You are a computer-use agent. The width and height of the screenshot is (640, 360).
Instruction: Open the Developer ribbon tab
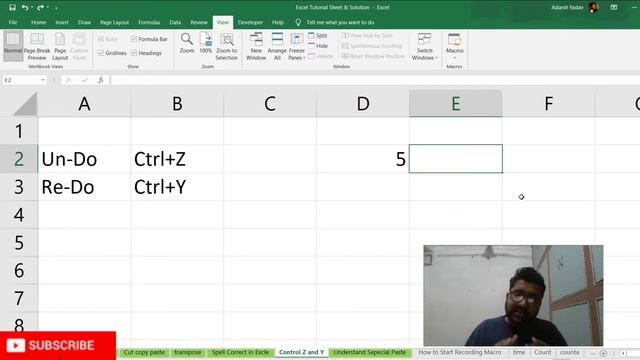point(250,22)
